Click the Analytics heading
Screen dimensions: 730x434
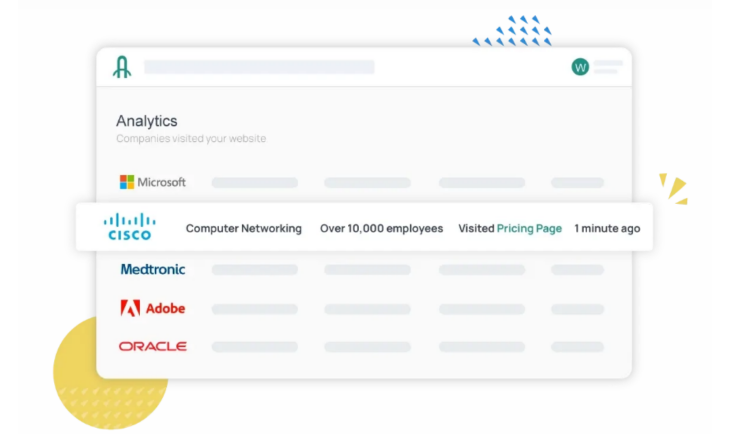click(x=147, y=121)
